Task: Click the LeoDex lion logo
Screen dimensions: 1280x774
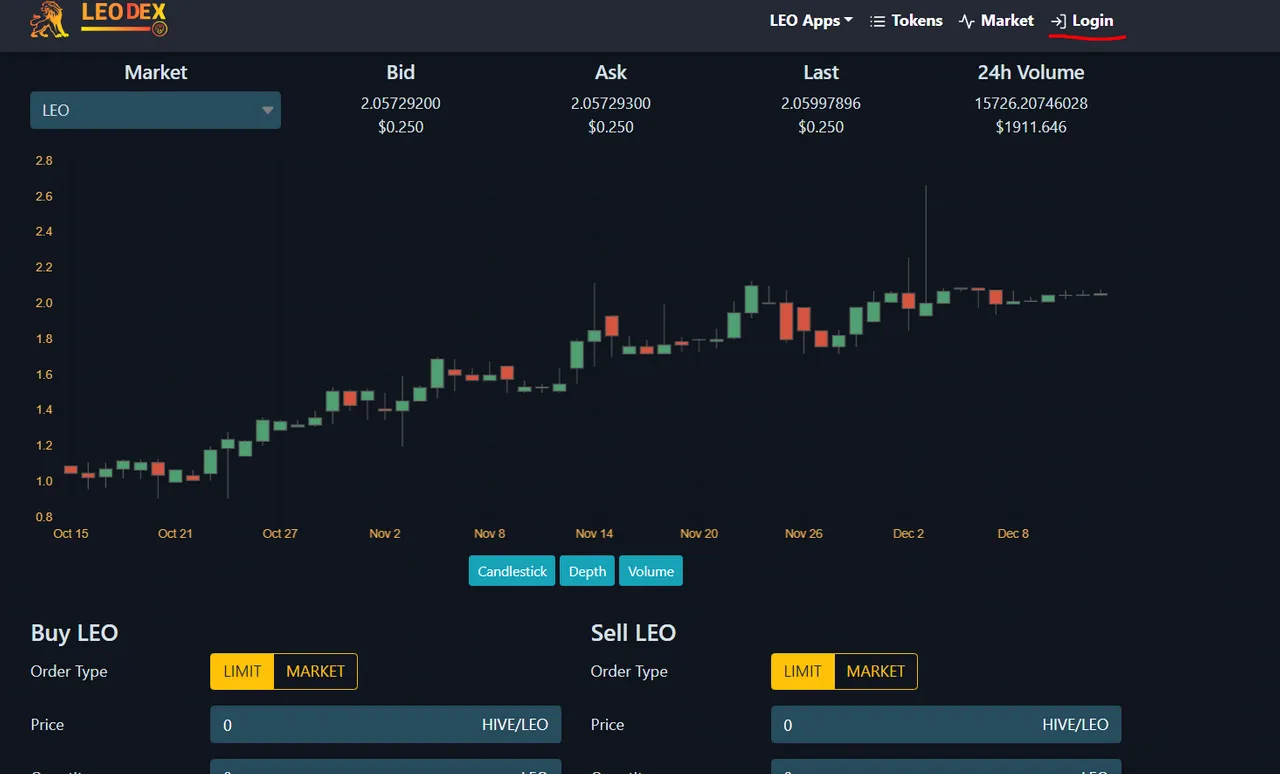Action: pyautogui.click(x=50, y=20)
